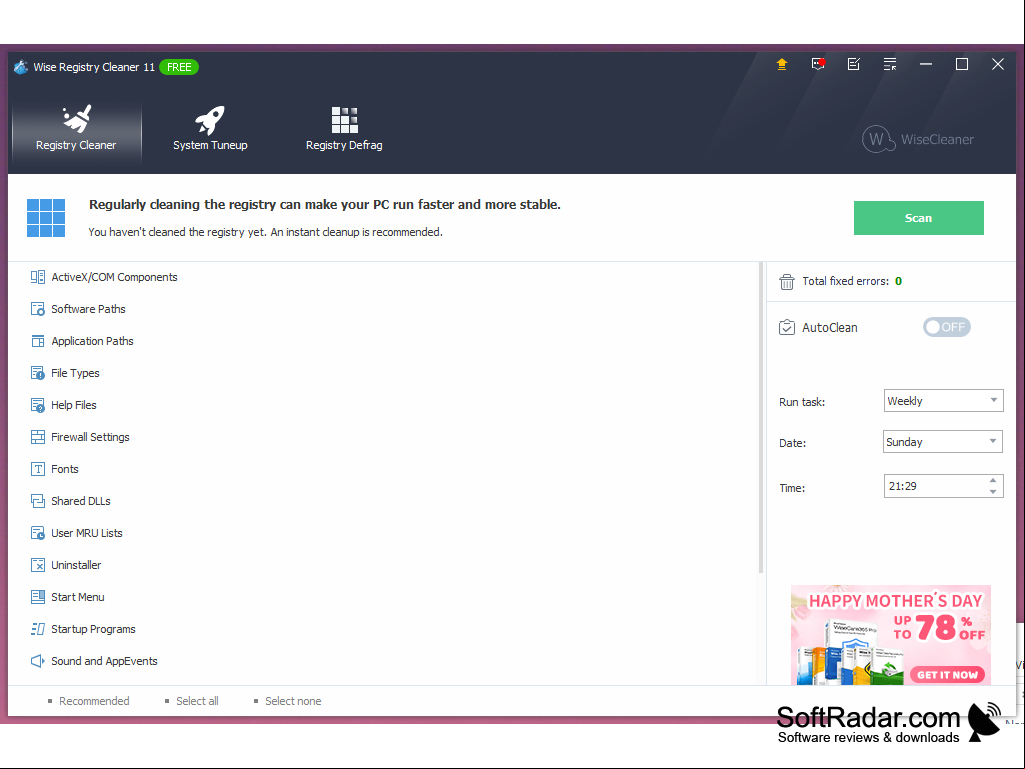Click the upgrade arrow icon in title bar
1025x769 pixels.
tap(782, 64)
